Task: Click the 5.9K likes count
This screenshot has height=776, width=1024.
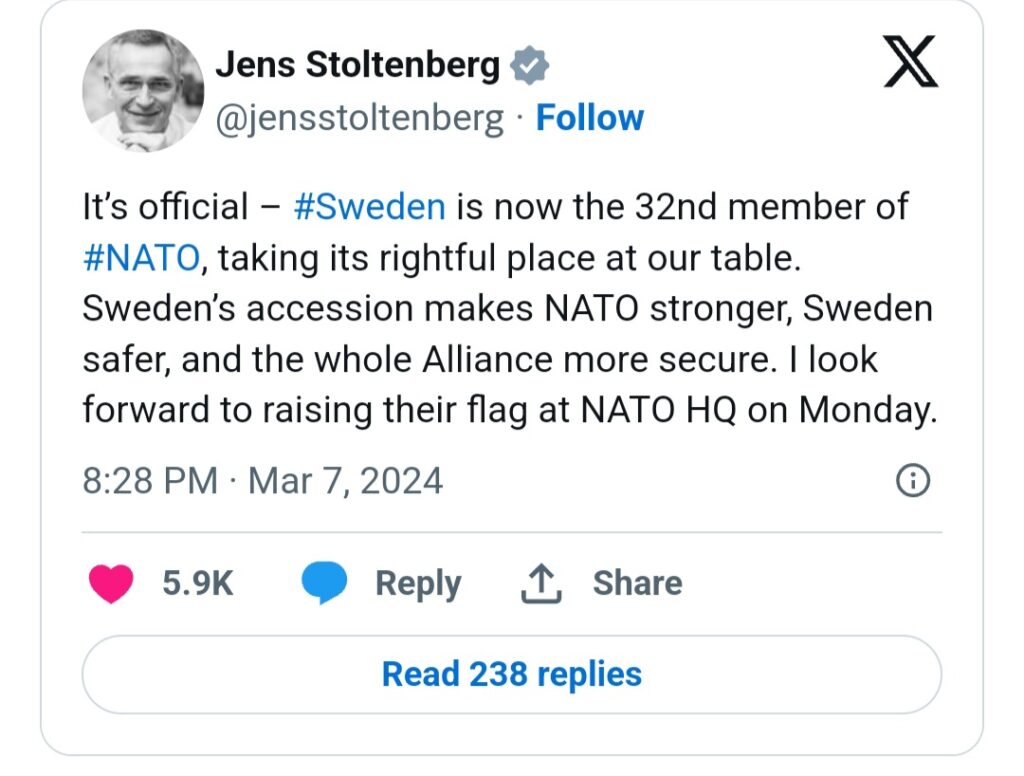Action: pyautogui.click(x=198, y=584)
